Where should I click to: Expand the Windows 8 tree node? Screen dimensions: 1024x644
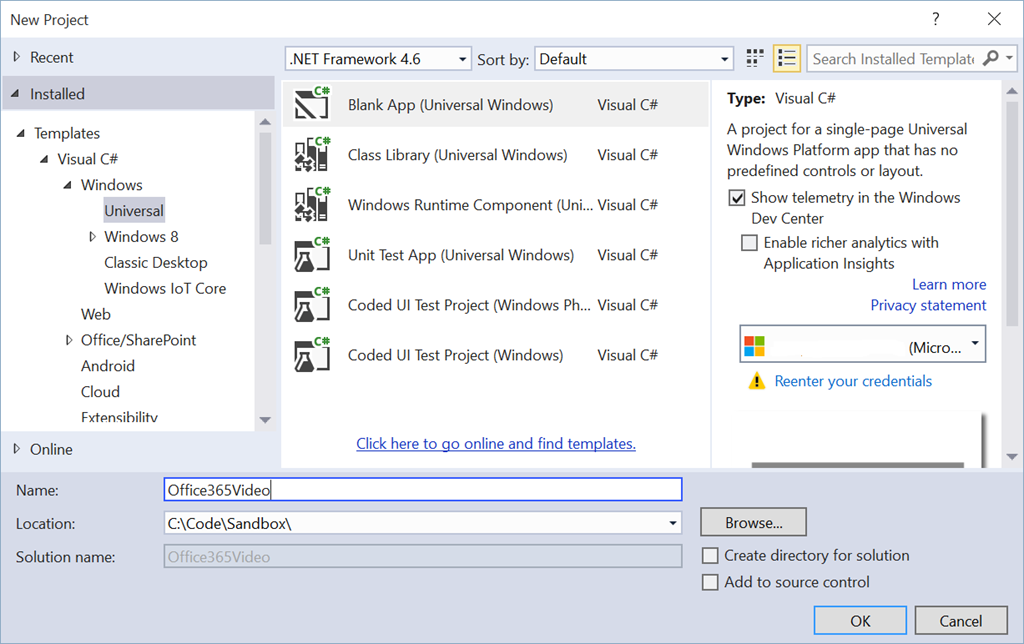pyautogui.click(x=92, y=236)
